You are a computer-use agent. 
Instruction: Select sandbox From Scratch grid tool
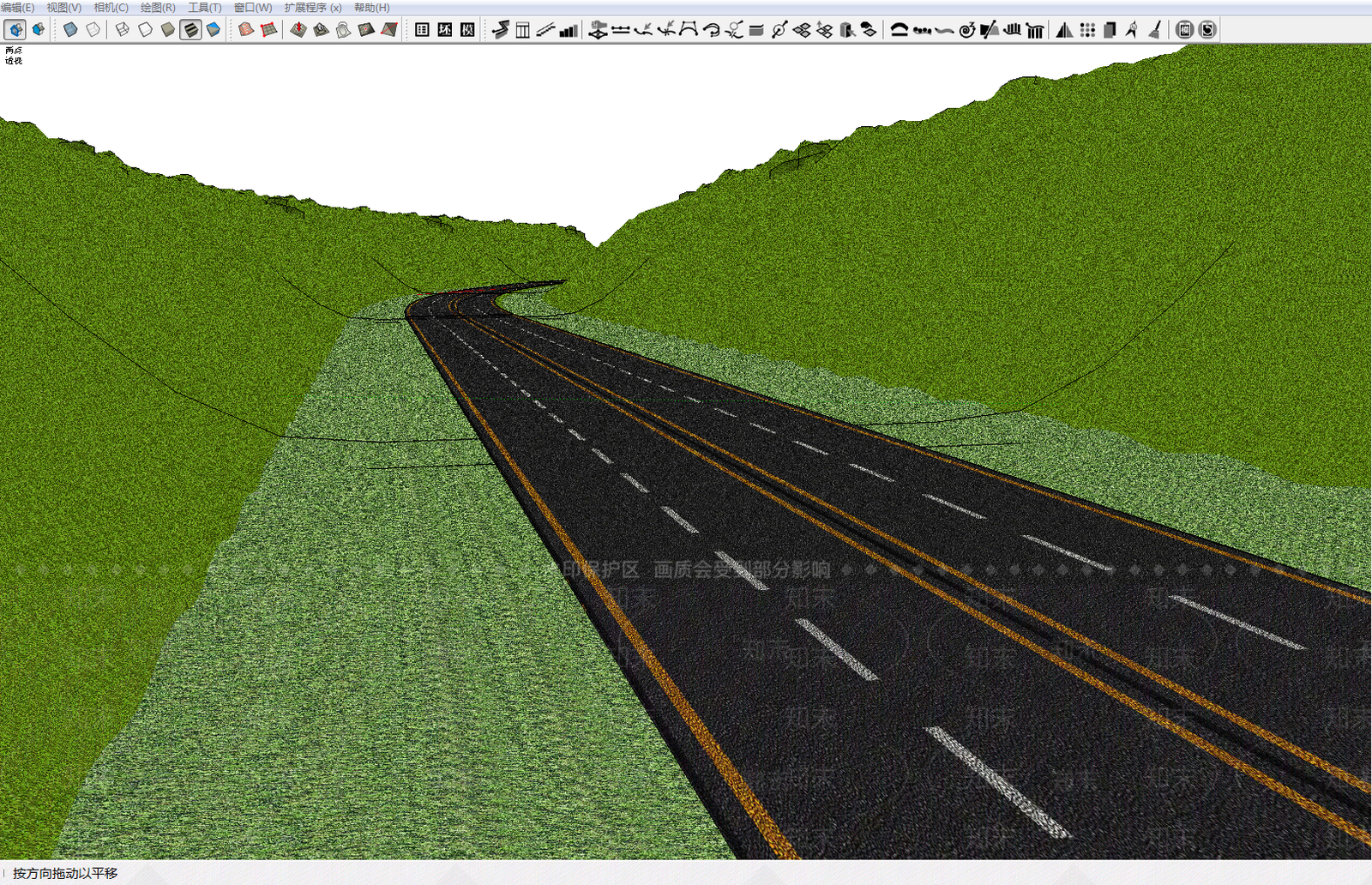[x=269, y=30]
